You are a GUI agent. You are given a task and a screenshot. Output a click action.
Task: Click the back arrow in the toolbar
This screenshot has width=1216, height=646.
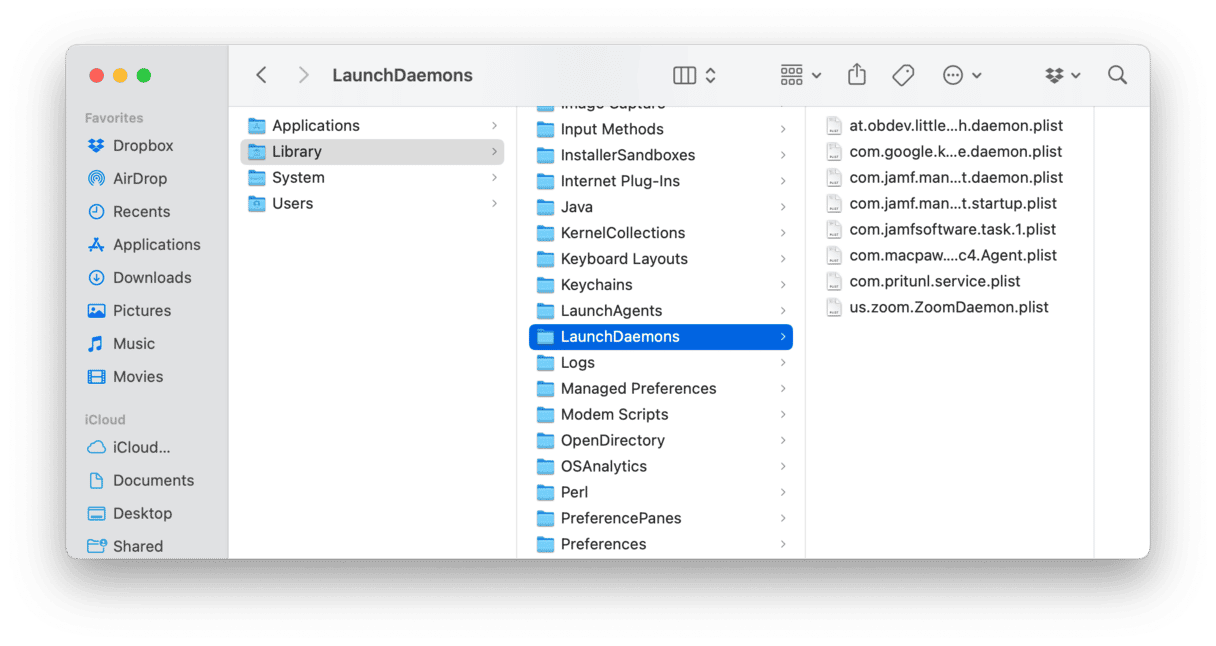(x=261, y=75)
